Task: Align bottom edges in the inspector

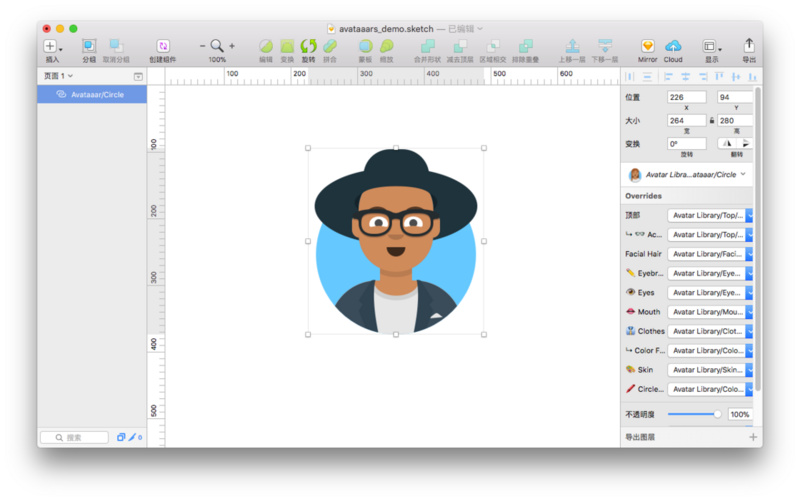Action: (752, 77)
